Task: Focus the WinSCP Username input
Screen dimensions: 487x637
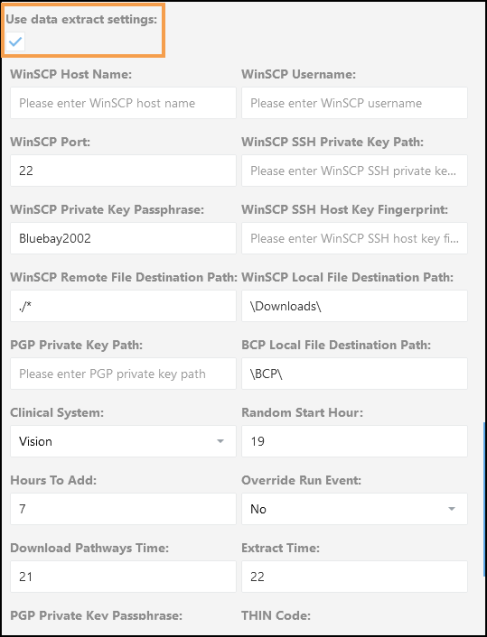Action: (x=354, y=103)
